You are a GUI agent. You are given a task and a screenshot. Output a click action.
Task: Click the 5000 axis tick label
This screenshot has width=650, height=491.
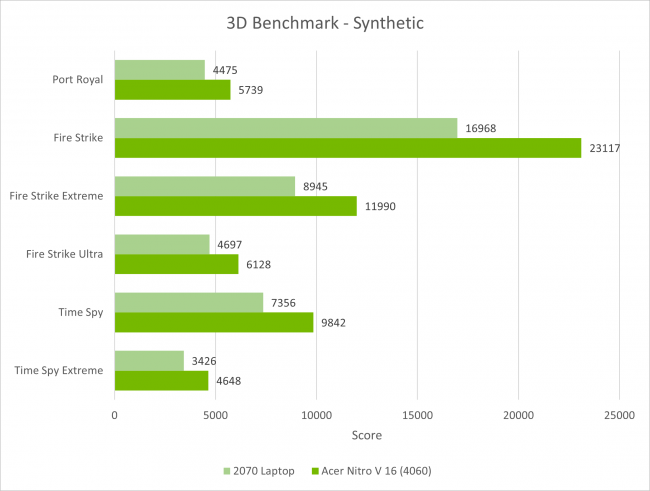tap(215, 415)
